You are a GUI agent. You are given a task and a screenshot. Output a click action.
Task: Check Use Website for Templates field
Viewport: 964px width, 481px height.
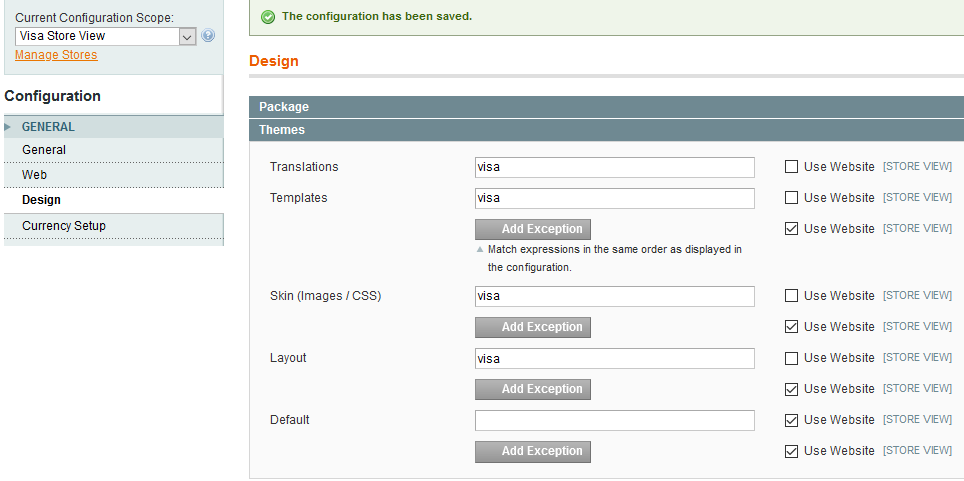792,198
